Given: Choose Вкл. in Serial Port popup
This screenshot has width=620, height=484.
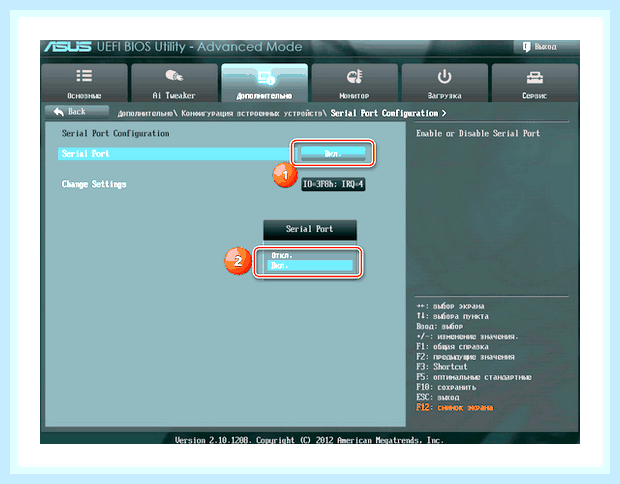Looking at the screenshot, I should tap(310, 266).
